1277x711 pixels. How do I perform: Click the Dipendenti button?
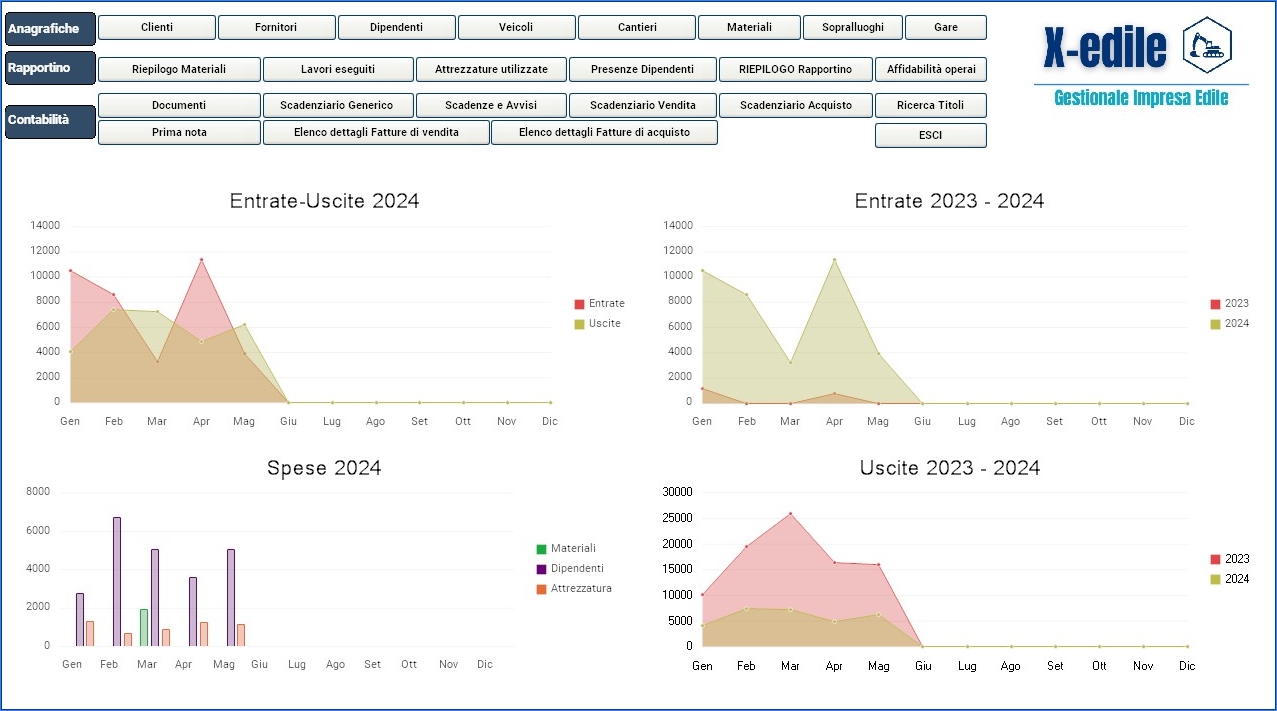[x=396, y=28]
